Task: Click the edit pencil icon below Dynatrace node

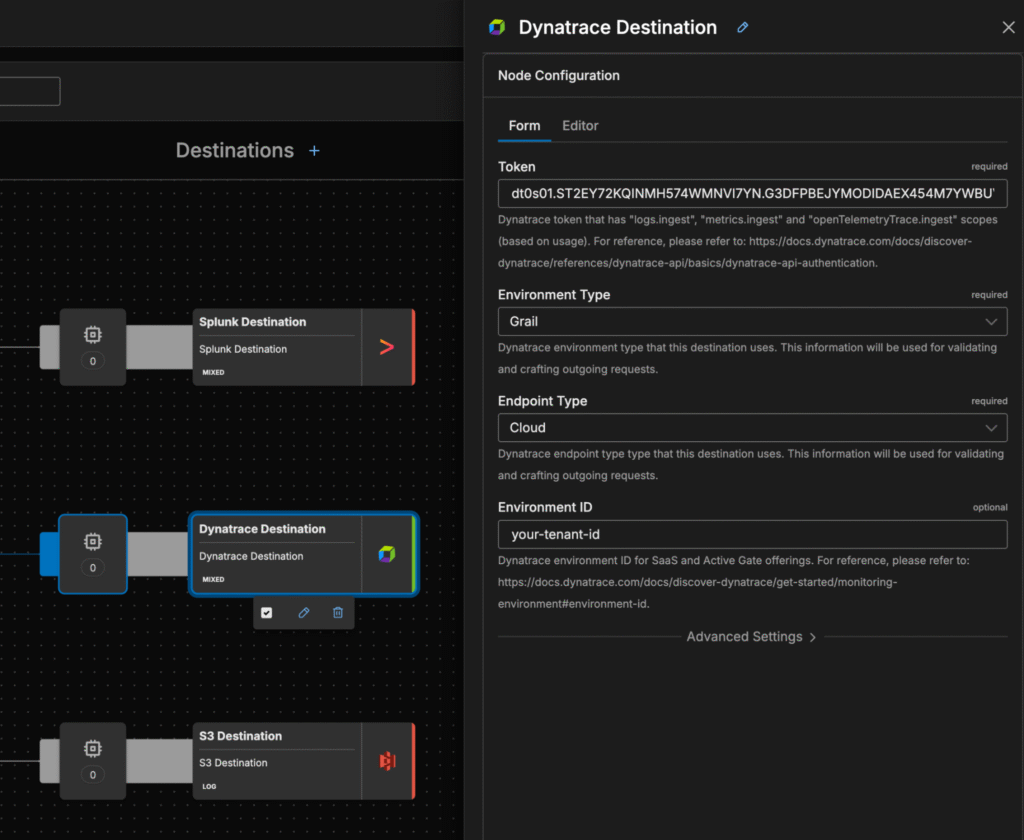Action: tap(304, 612)
